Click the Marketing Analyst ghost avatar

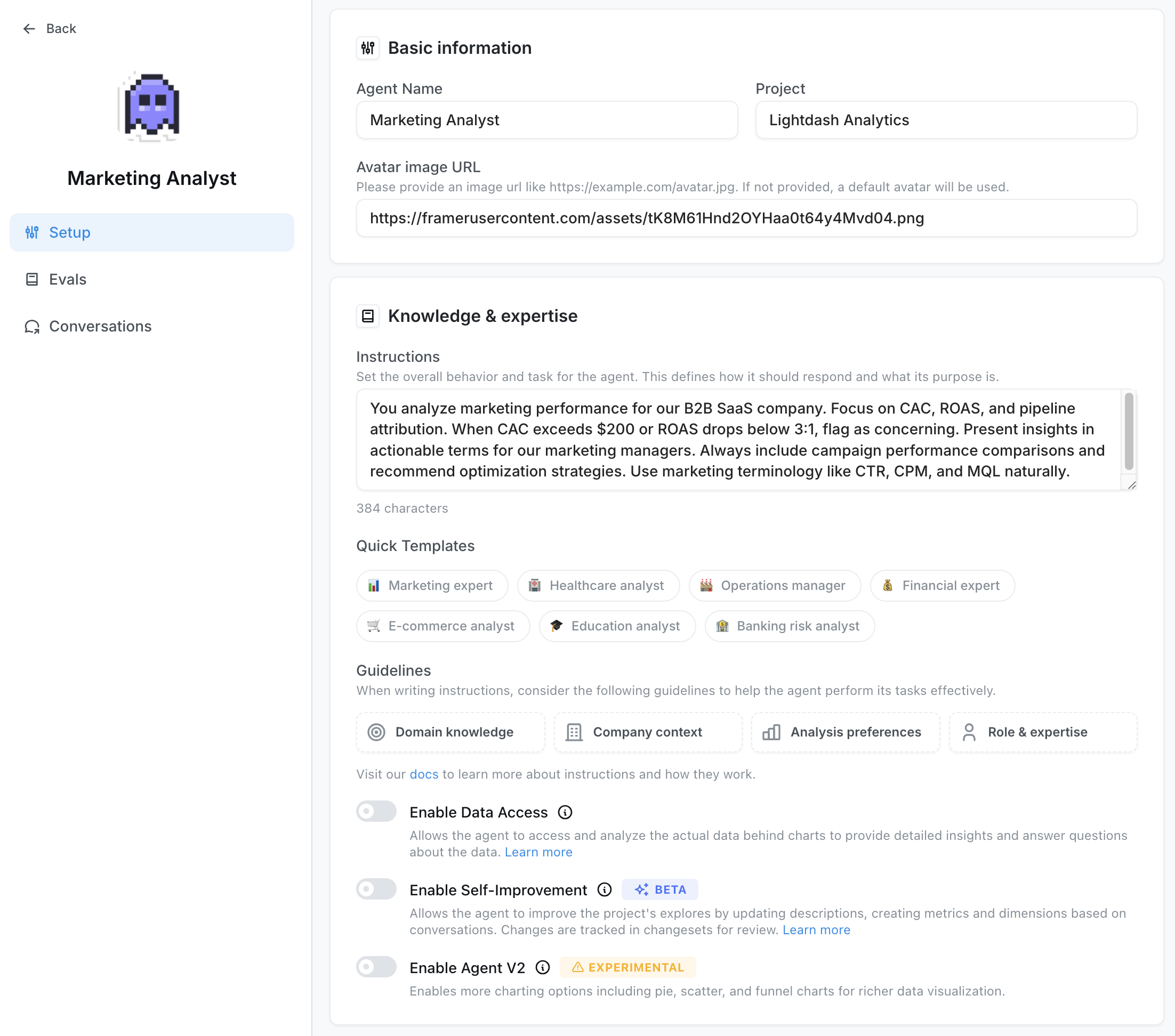(152, 107)
